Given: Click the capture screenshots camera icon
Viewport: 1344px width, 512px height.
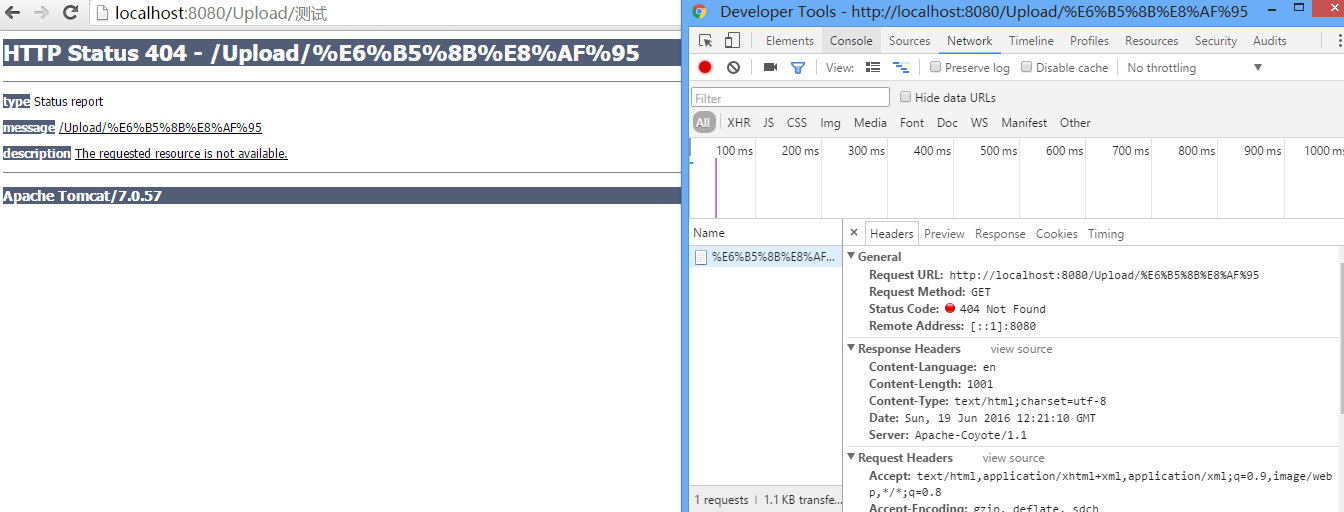Looking at the screenshot, I should coord(770,67).
